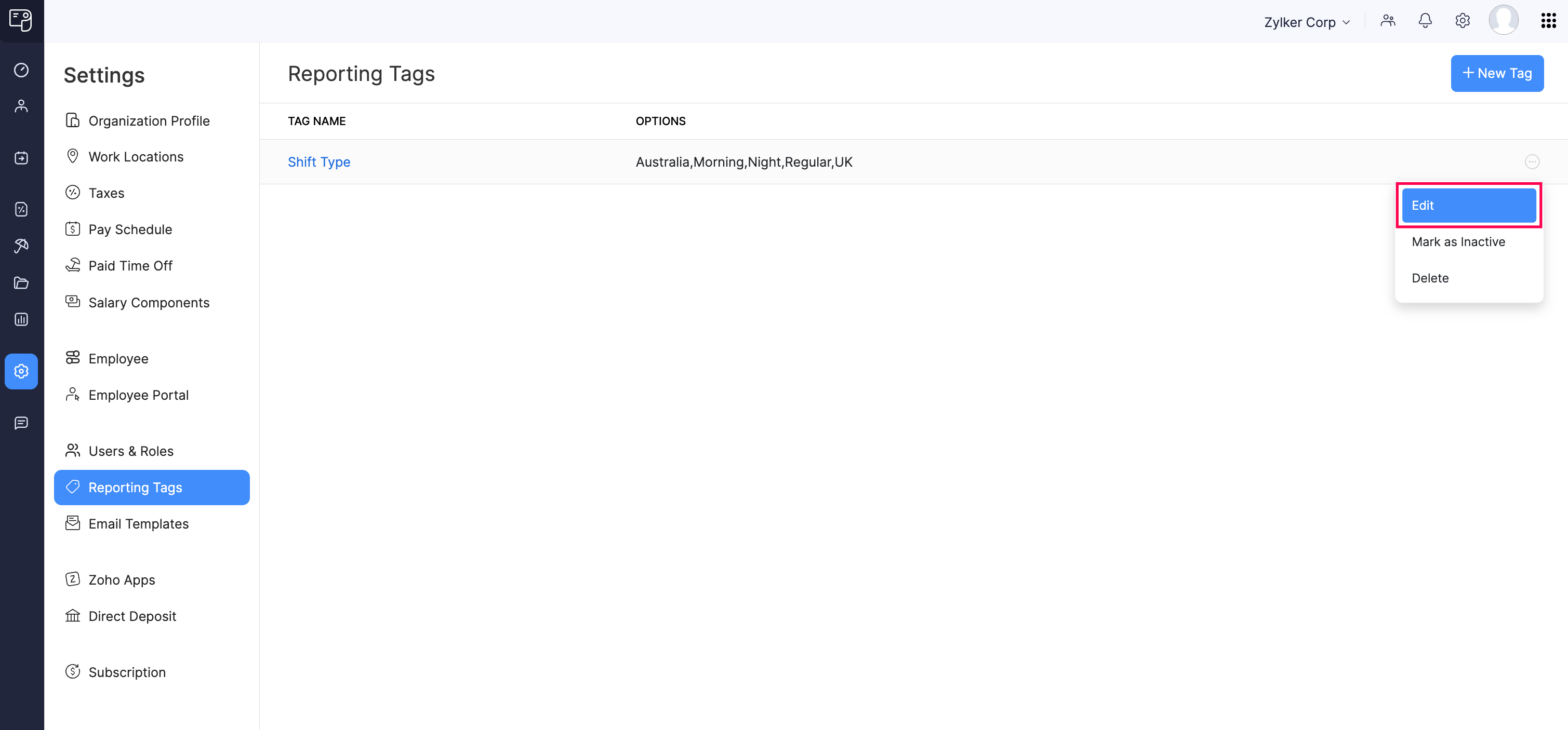Click the settings gear in top bar
This screenshot has width=1568, height=730.
pos(1462,21)
